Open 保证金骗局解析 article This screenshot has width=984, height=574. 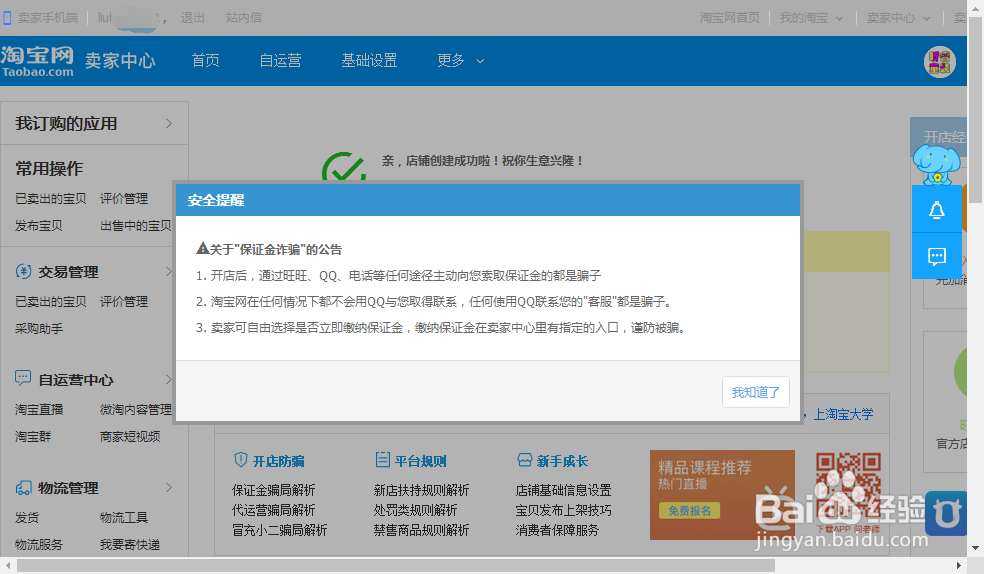(x=274, y=490)
